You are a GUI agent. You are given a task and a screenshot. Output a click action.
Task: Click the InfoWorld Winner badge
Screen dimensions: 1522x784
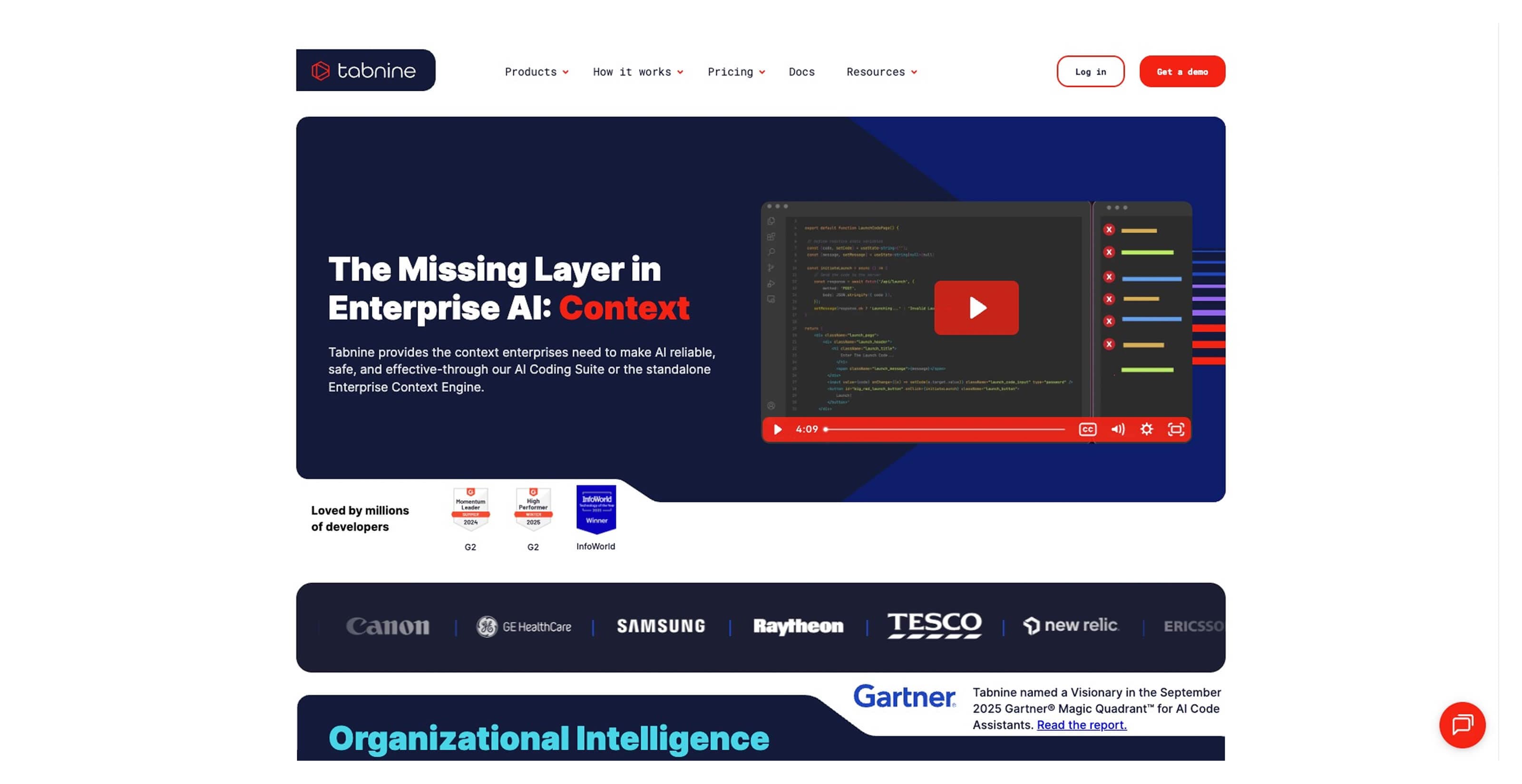tap(596, 509)
